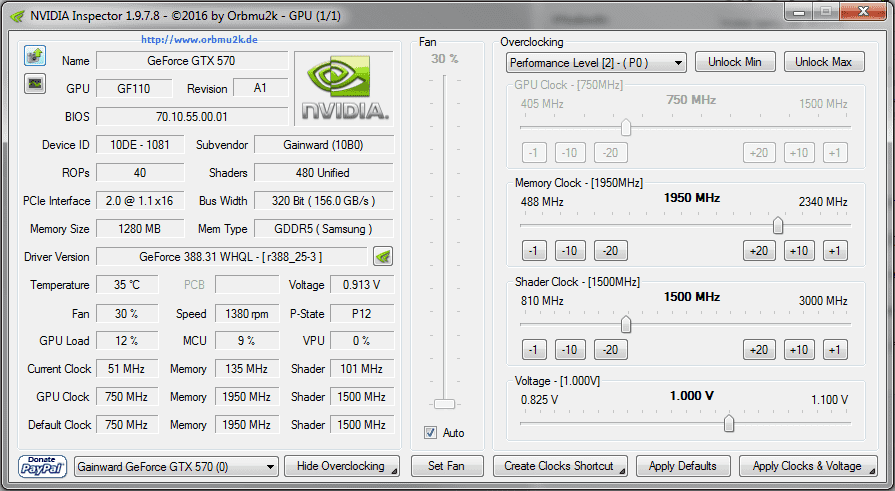Click the Revision value A1

click(260, 88)
